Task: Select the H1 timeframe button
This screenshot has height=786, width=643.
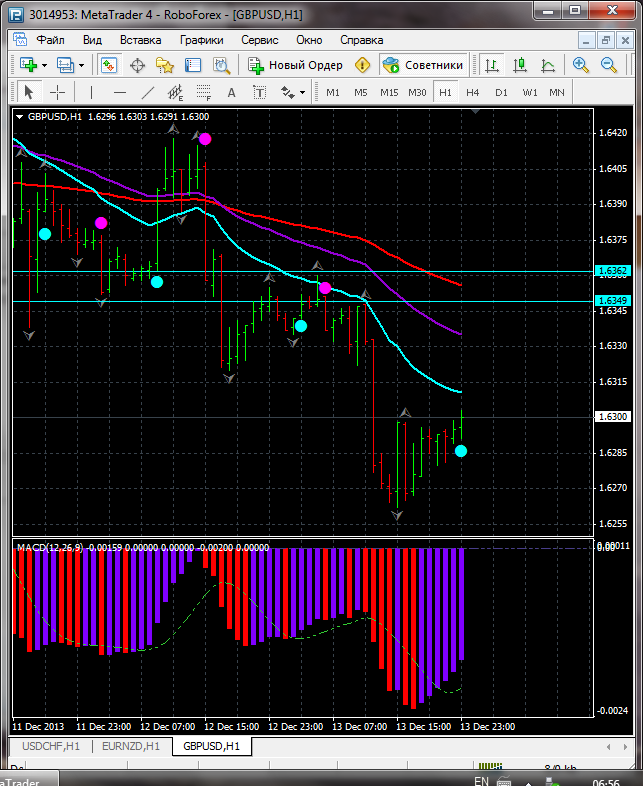Action: pyautogui.click(x=445, y=93)
